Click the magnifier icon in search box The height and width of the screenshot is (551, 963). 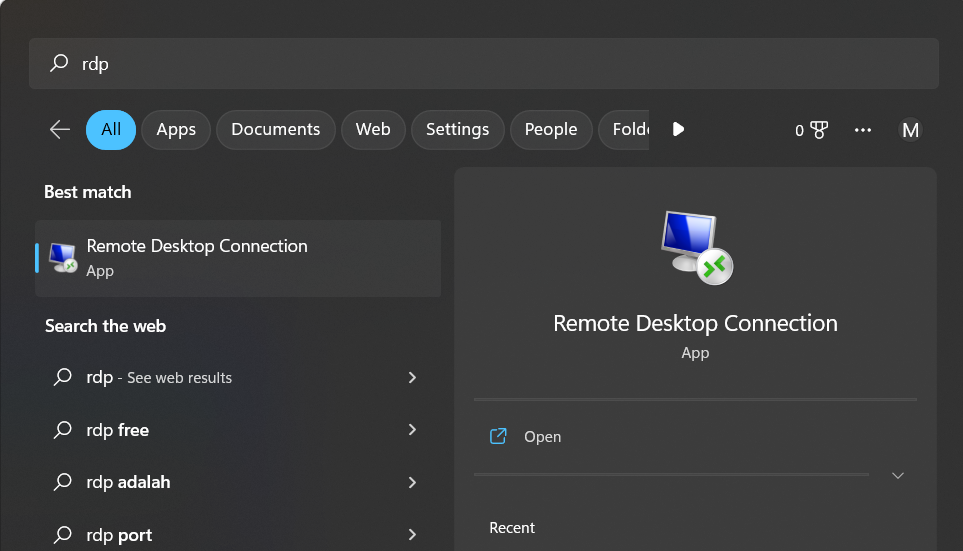(x=59, y=63)
